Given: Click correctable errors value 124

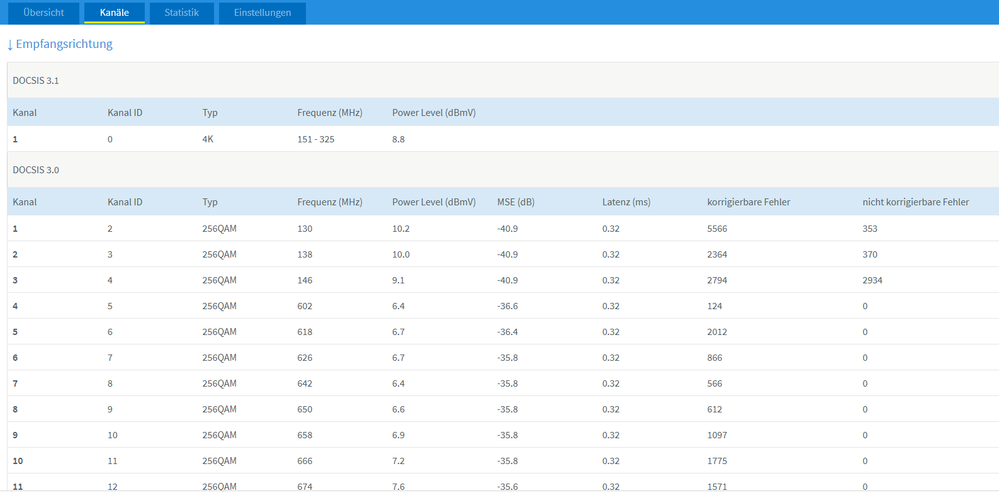Looking at the screenshot, I should [x=714, y=306].
